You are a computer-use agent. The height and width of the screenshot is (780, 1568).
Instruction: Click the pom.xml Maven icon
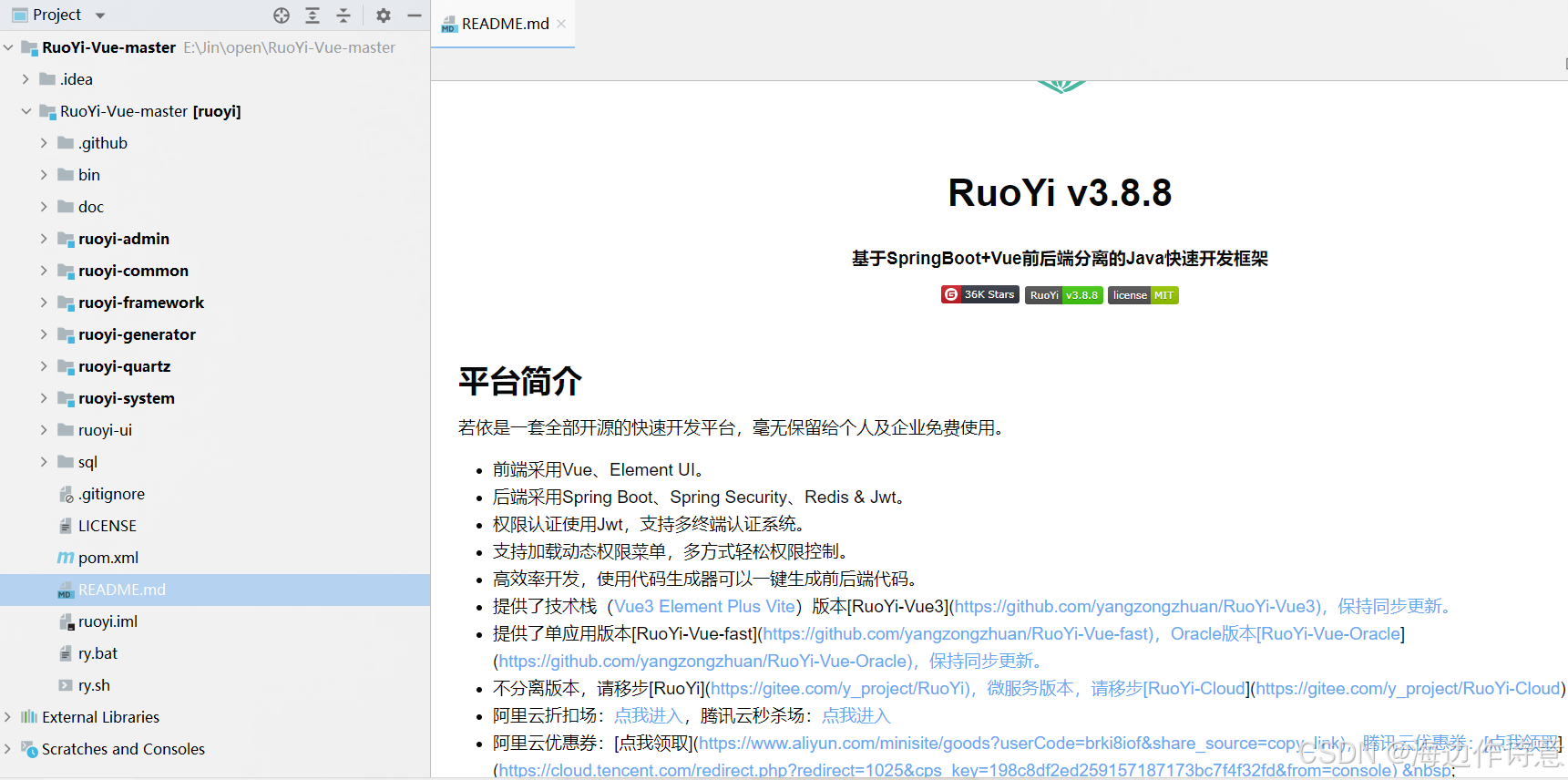(66, 558)
